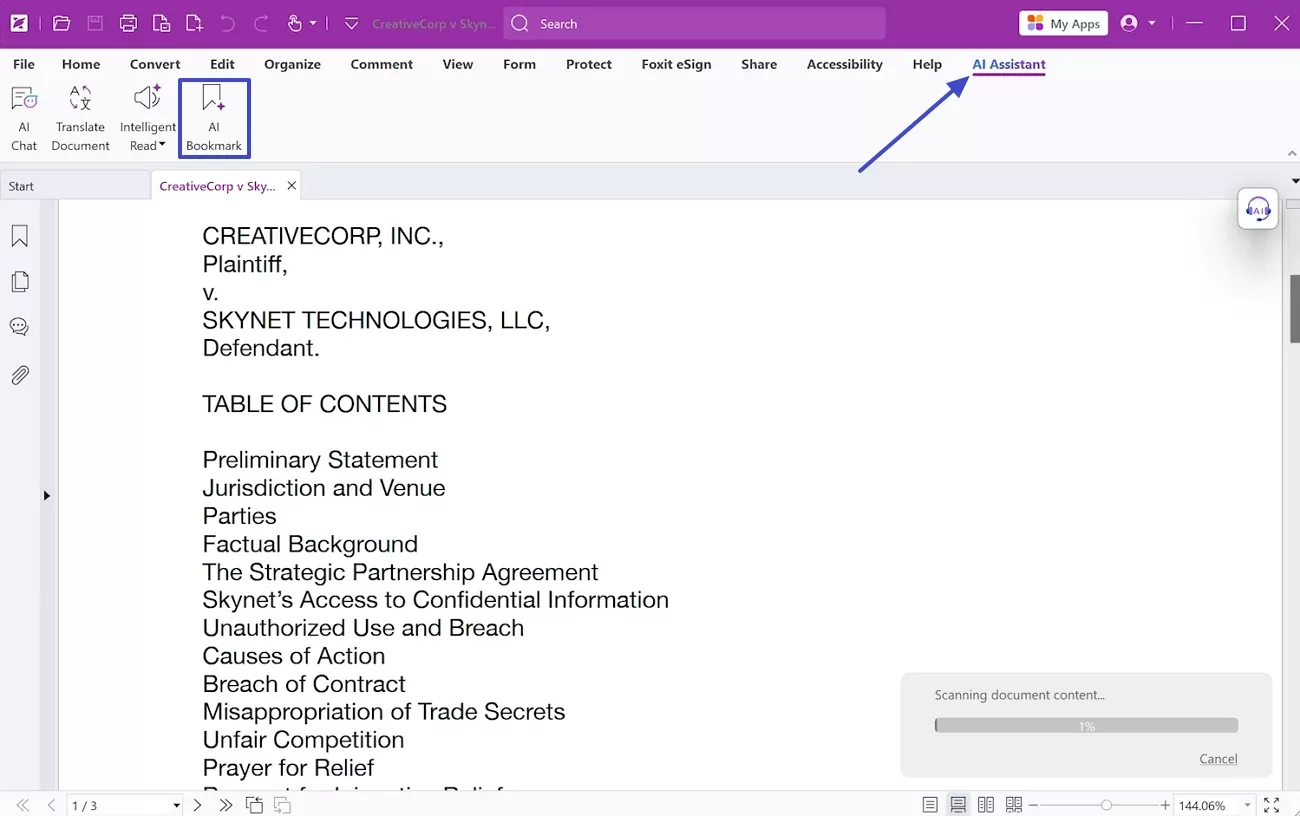Toggle single page layout view mode
The image size is (1300, 816).
pyautogui.click(x=929, y=804)
